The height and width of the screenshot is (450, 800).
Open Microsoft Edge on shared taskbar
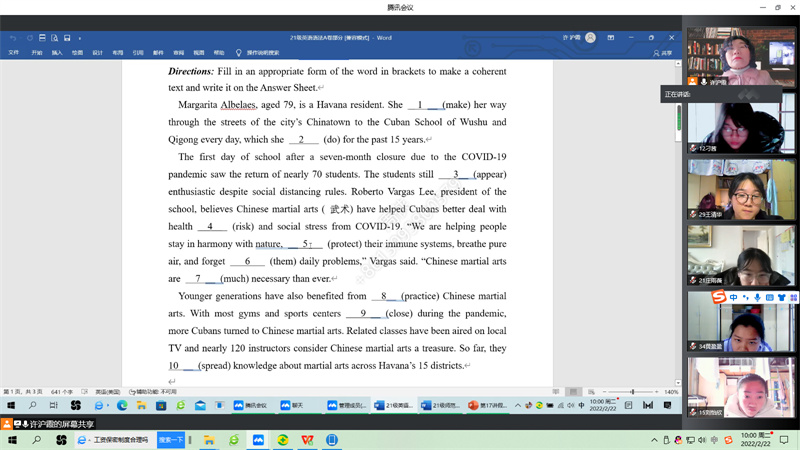[122, 405]
